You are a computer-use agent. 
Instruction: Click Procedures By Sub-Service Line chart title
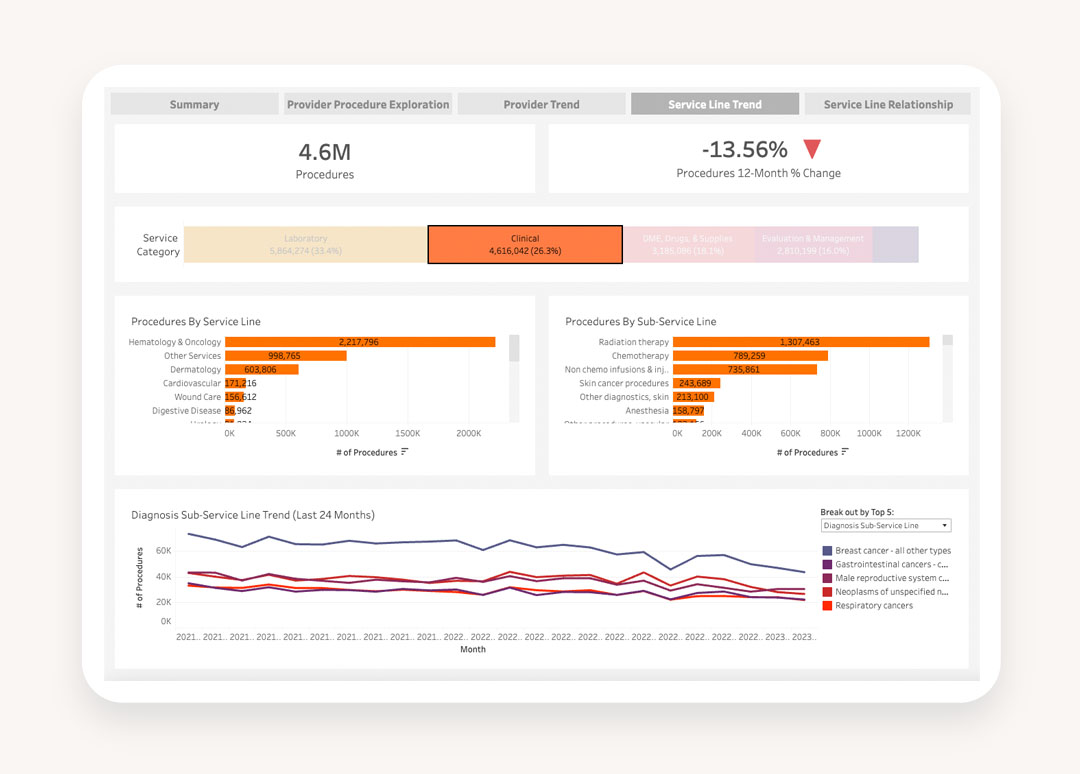pos(641,321)
